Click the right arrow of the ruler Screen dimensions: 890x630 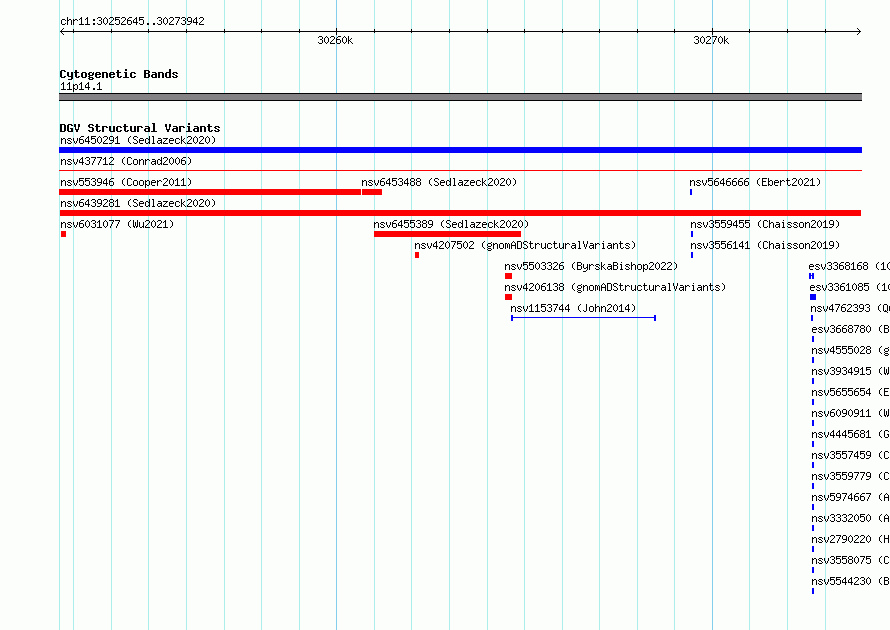point(858,32)
